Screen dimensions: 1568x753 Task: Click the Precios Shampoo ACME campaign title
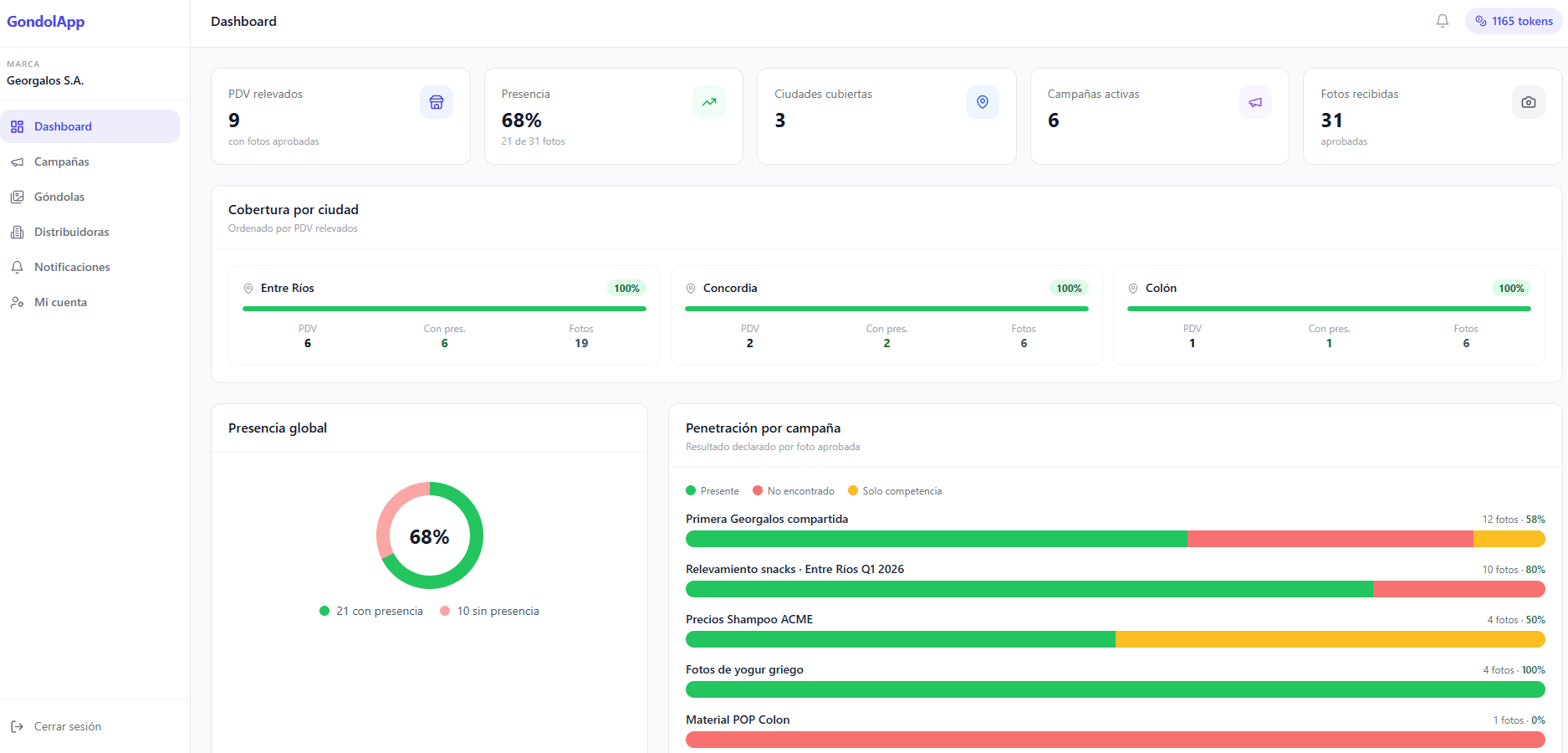[x=749, y=619]
